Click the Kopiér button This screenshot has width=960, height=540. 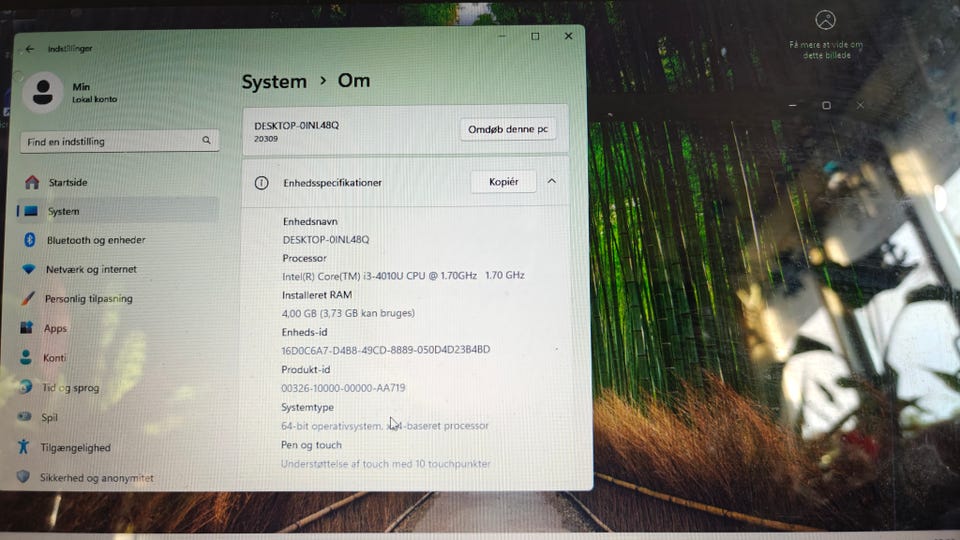click(x=503, y=182)
